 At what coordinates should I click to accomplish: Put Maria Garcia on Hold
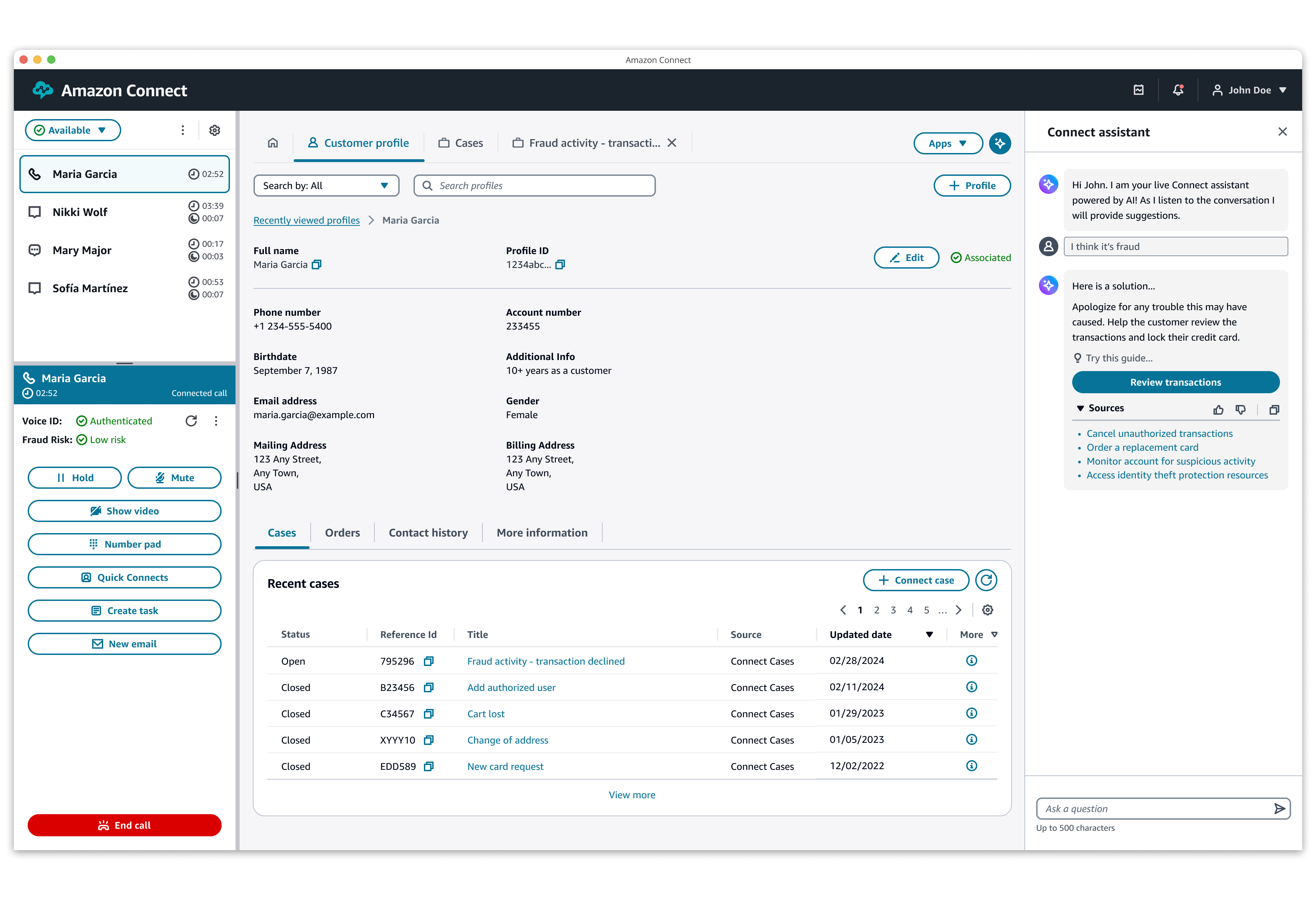click(75, 478)
